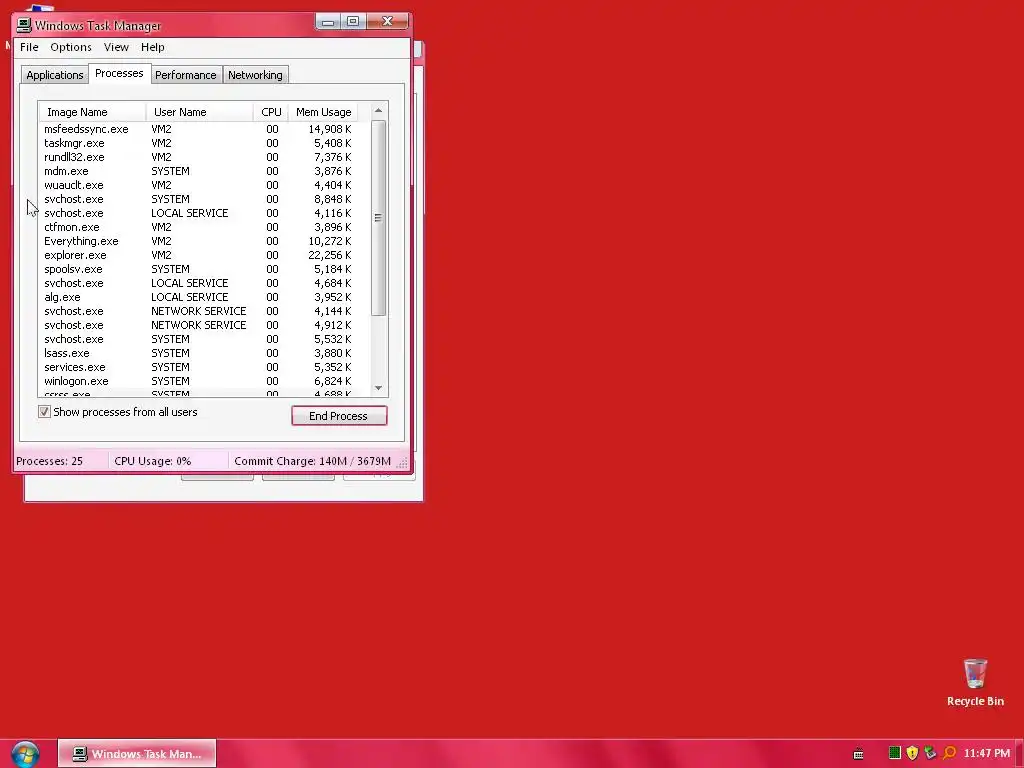Select the mdm.exe process
The width and height of the screenshot is (1024, 768).
(x=198, y=171)
